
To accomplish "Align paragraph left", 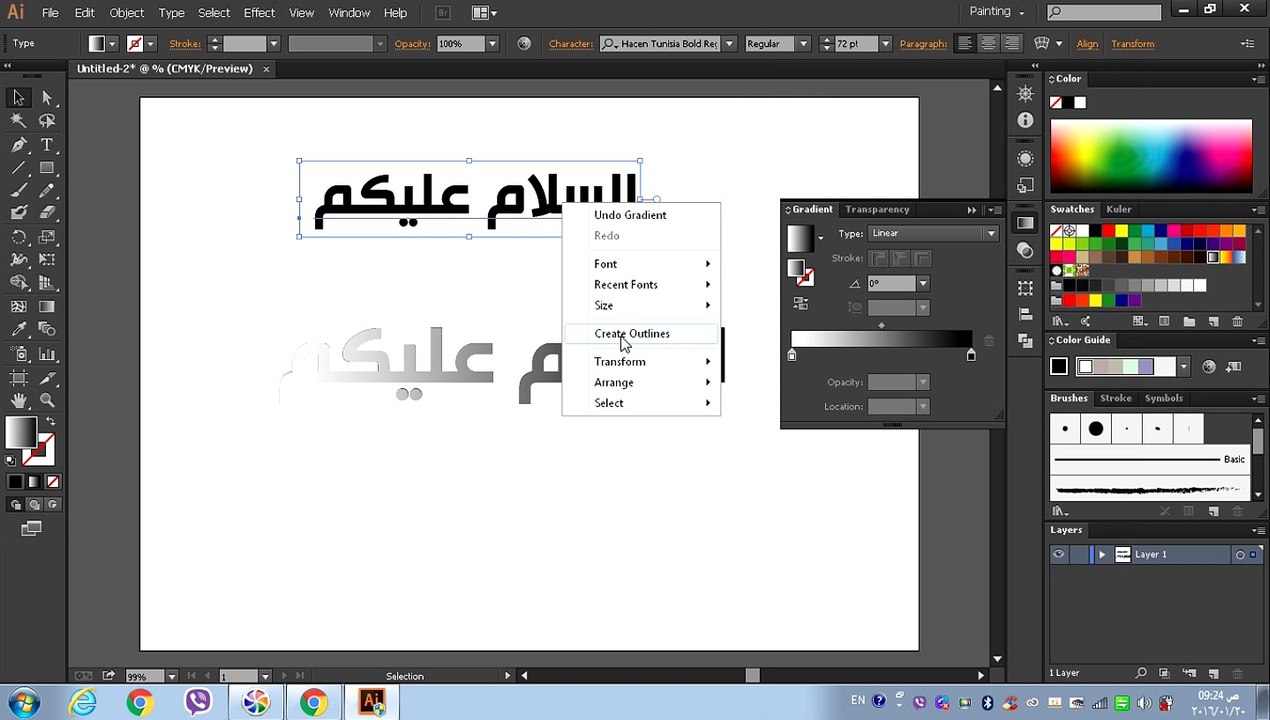I will [965, 44].
